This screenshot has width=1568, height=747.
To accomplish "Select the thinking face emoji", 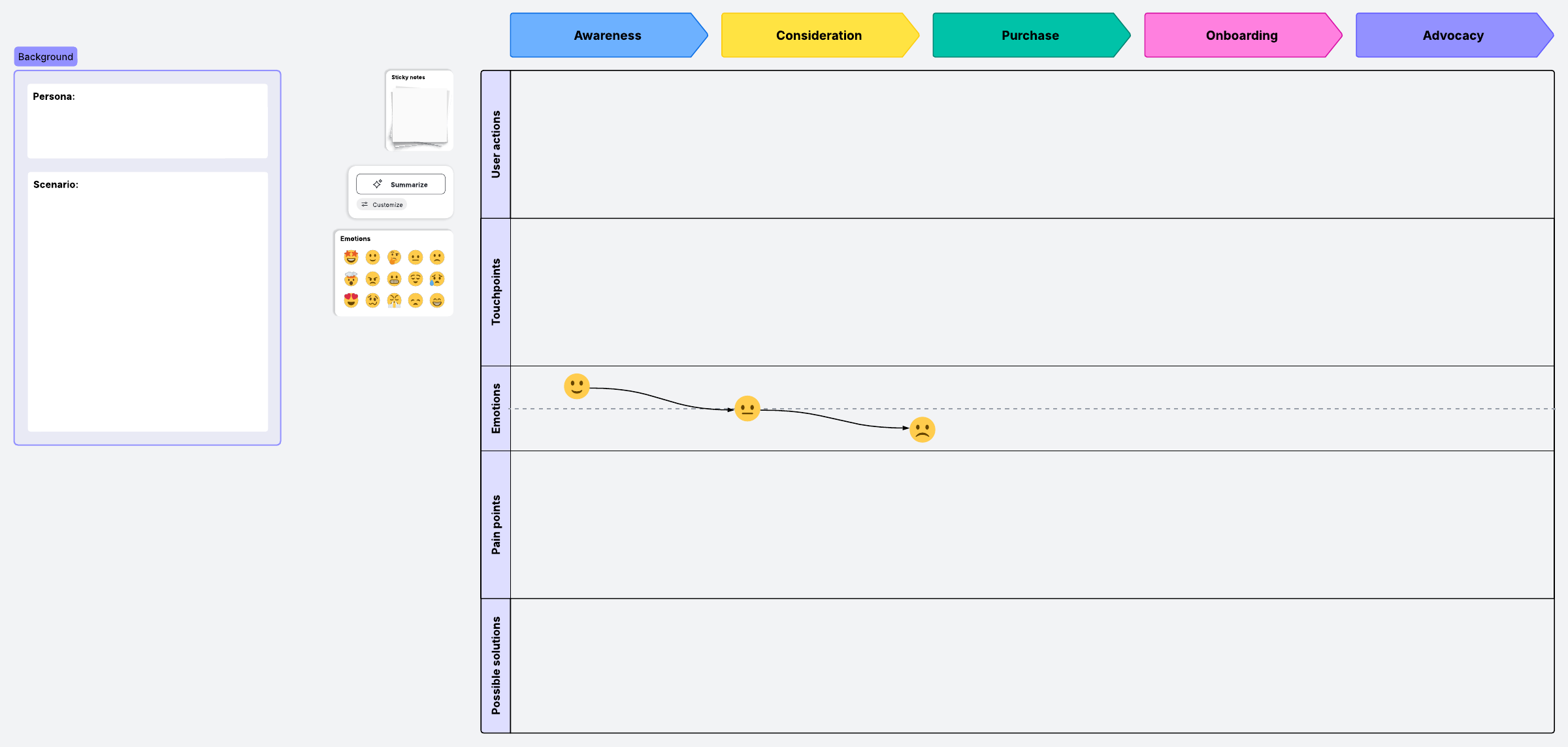I will pos(394,257).
